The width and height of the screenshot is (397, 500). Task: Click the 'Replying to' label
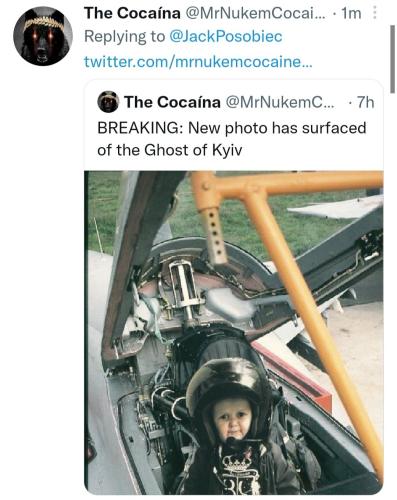click(125, 36)
